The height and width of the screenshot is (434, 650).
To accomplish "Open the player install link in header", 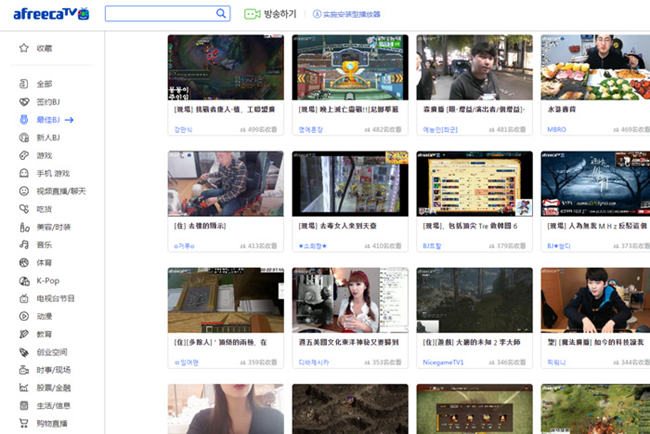I will [347, 14].
